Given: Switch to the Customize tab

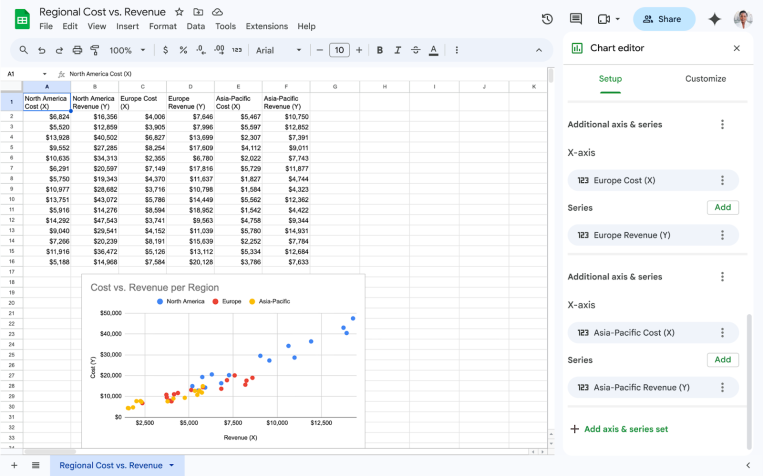Looking at the screenshot, I should point(706,79).
